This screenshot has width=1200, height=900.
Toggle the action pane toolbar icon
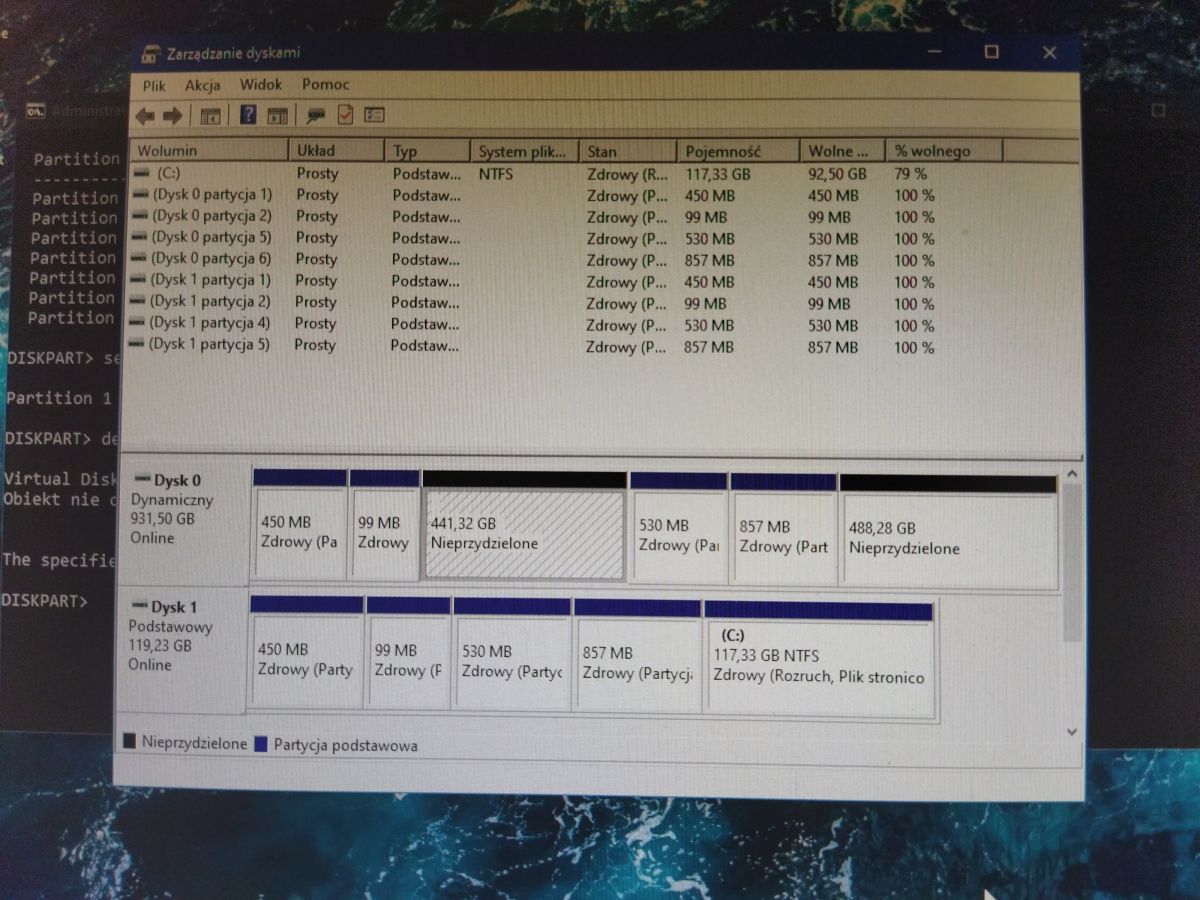pyautogui.click(x=277, y=115)
